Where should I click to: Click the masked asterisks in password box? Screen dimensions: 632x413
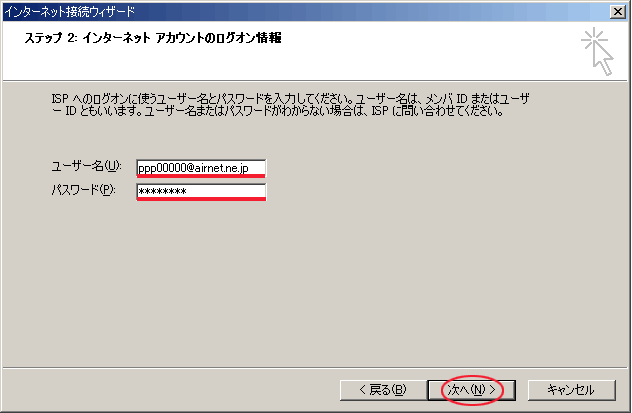163,191
